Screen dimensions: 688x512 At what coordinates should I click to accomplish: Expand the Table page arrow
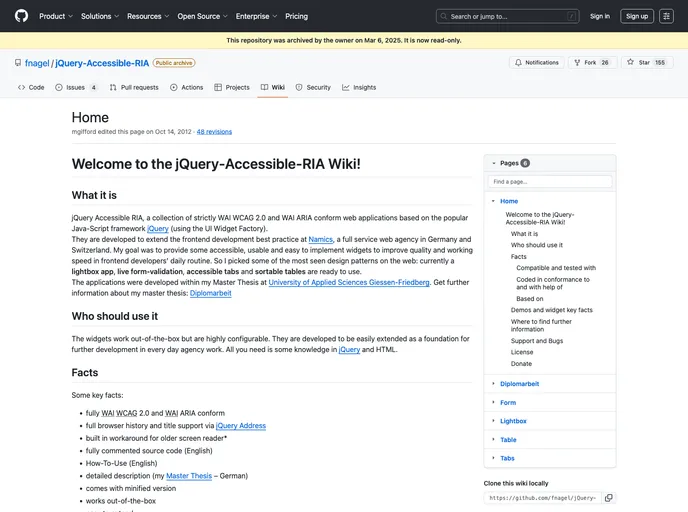click(x=493, y=440)
